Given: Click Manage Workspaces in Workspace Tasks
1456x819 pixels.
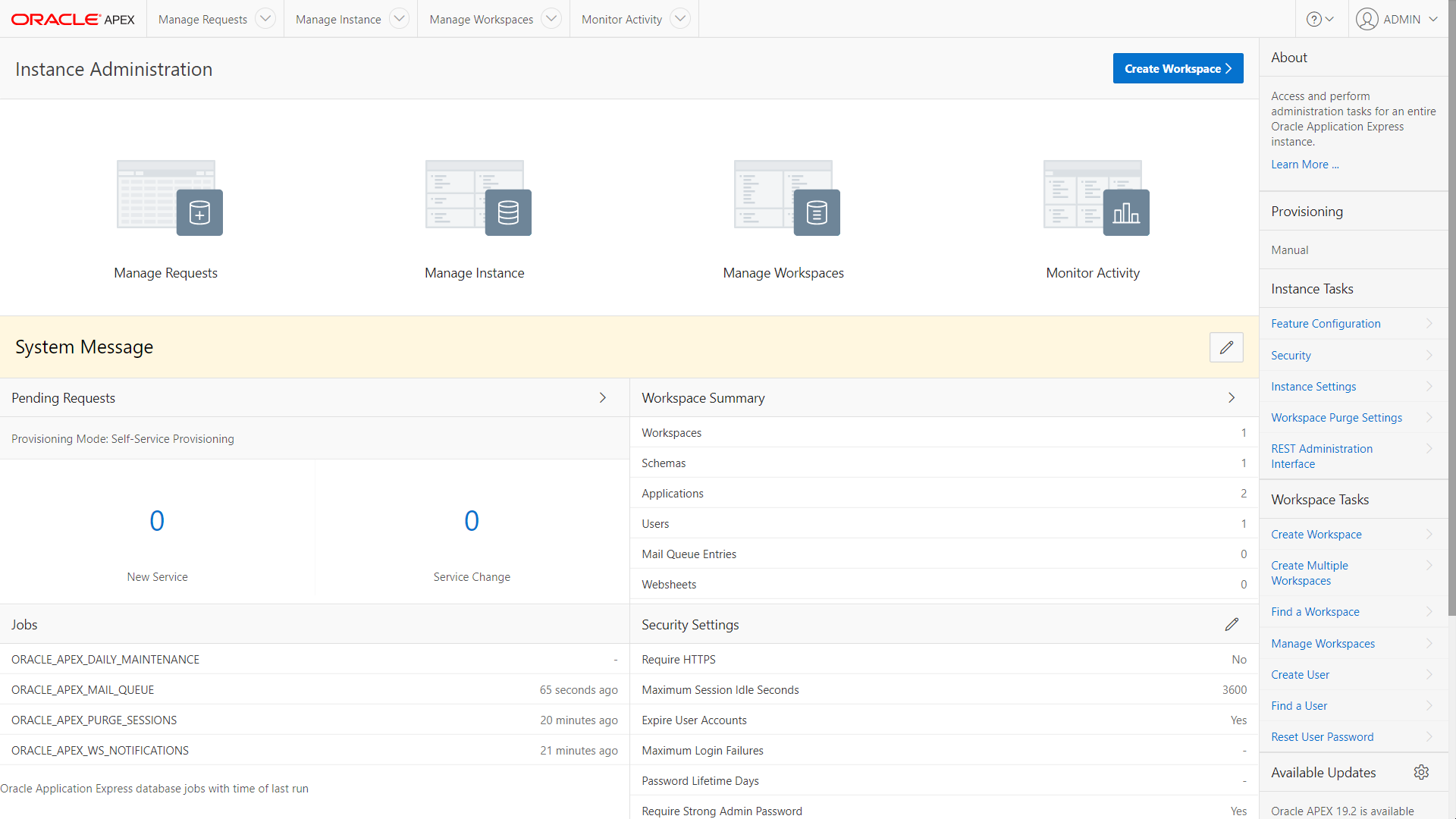Looking at the screenshot, I should pos(1354,643).
